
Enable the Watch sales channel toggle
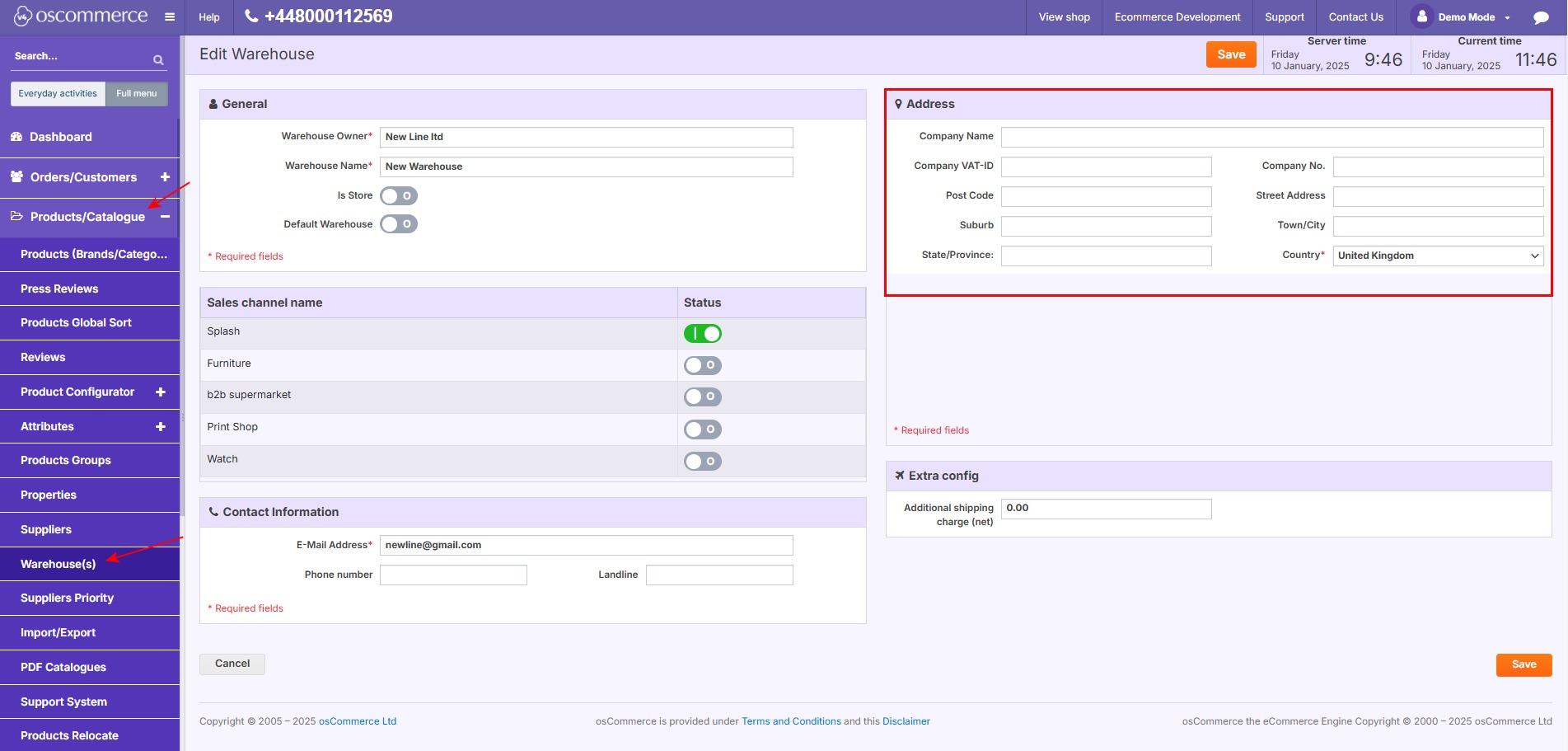(x=702, y=462)
